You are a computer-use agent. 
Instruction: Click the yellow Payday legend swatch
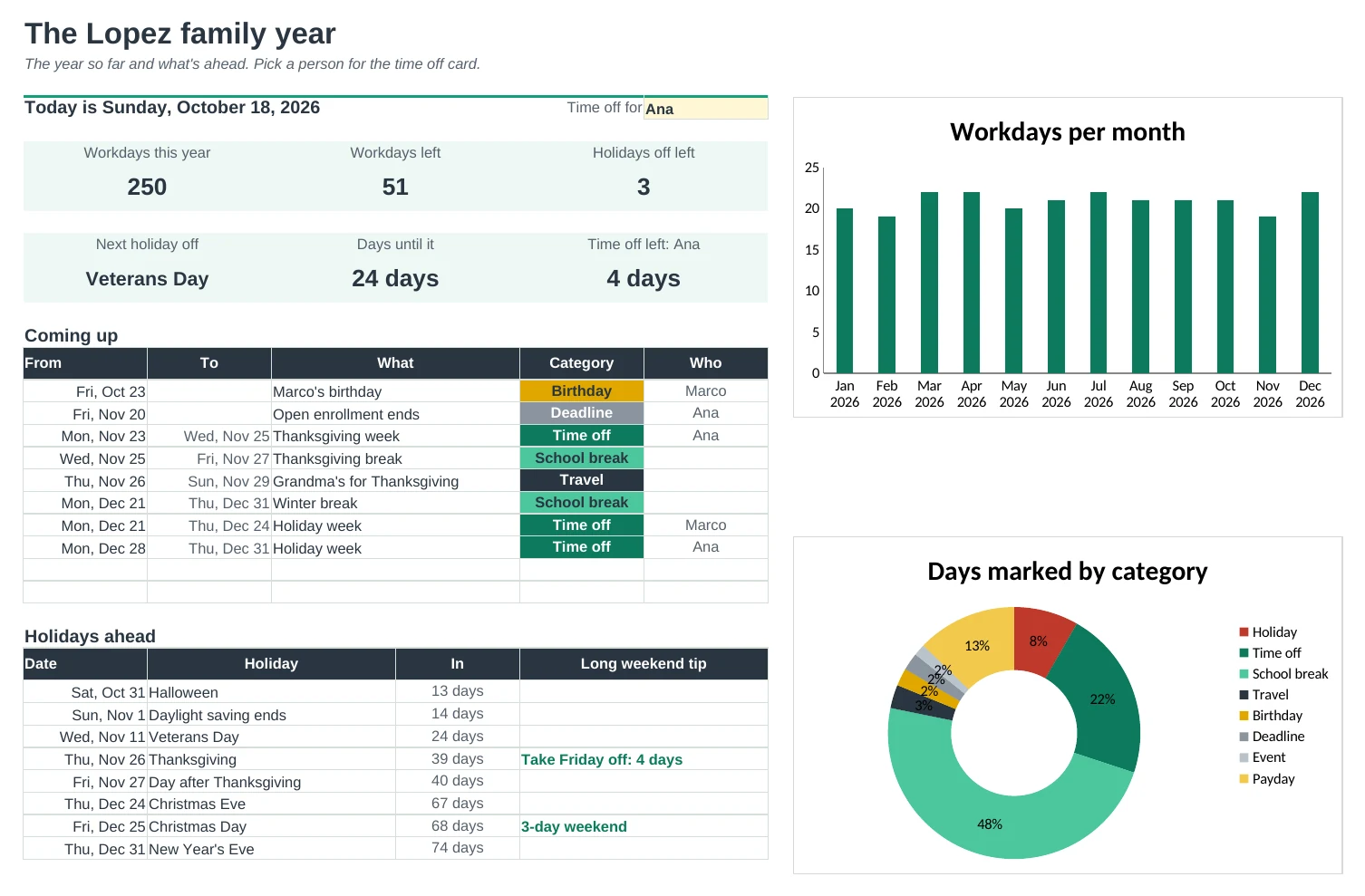[x=1244, y=779]
